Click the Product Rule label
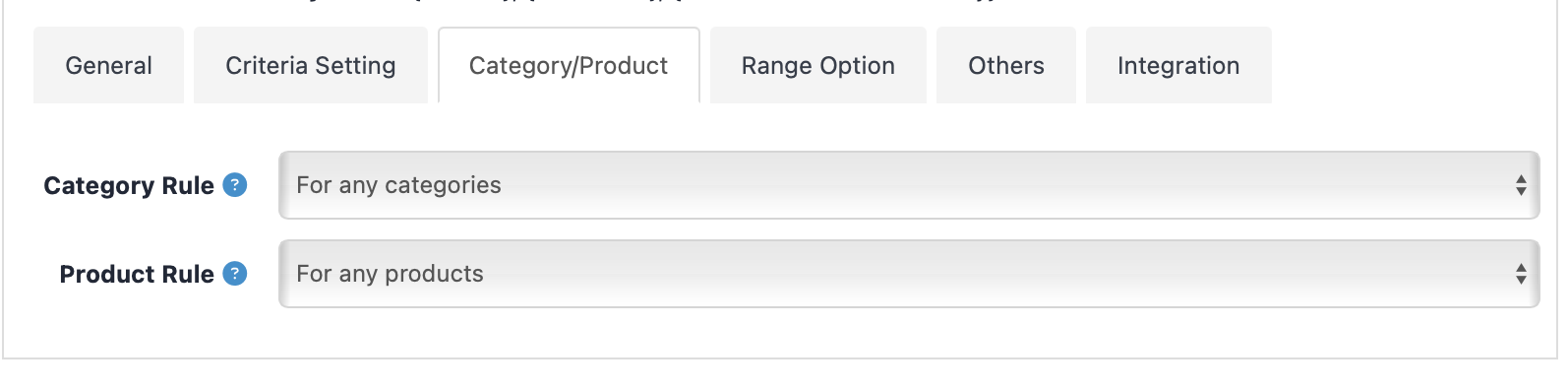The width and height of the screenshot is (1568, 390). point(137,274)
